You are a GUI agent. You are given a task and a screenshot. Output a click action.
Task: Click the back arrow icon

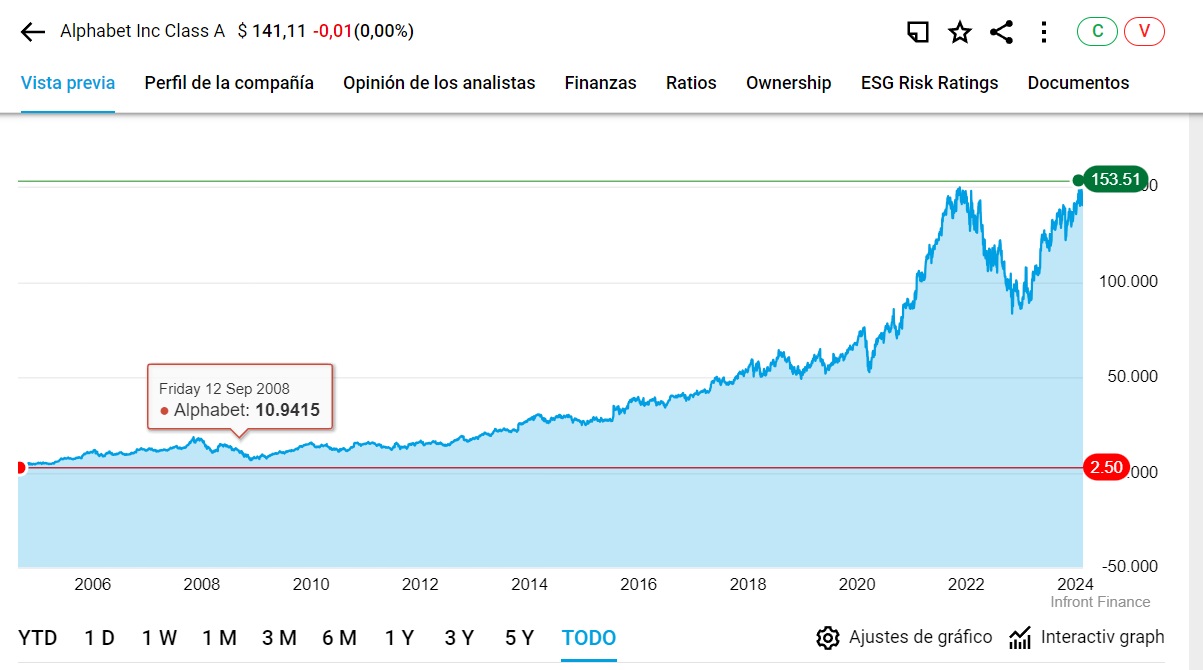33,32
